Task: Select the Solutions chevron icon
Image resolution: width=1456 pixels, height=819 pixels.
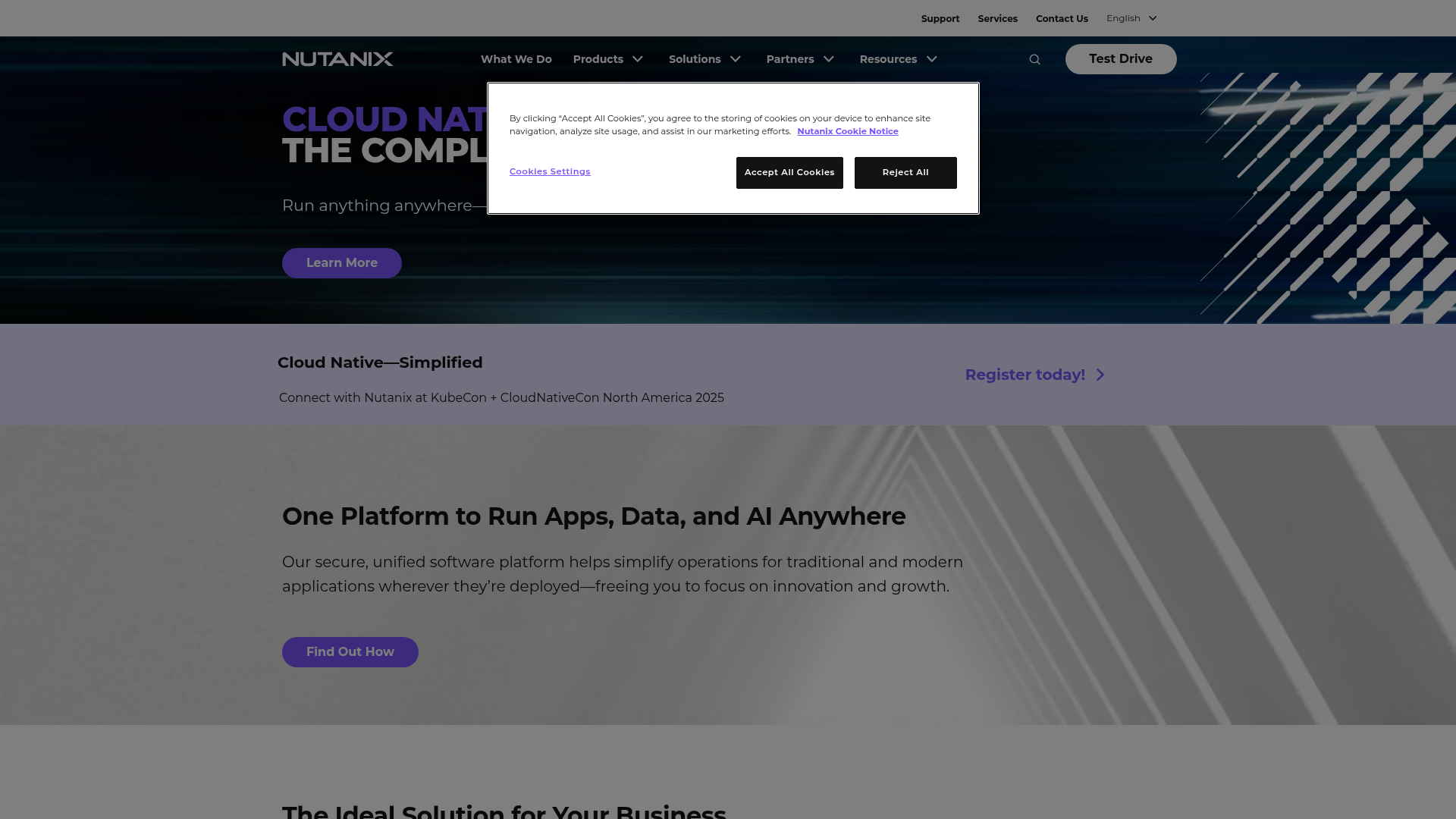Action: coord(735,59)
